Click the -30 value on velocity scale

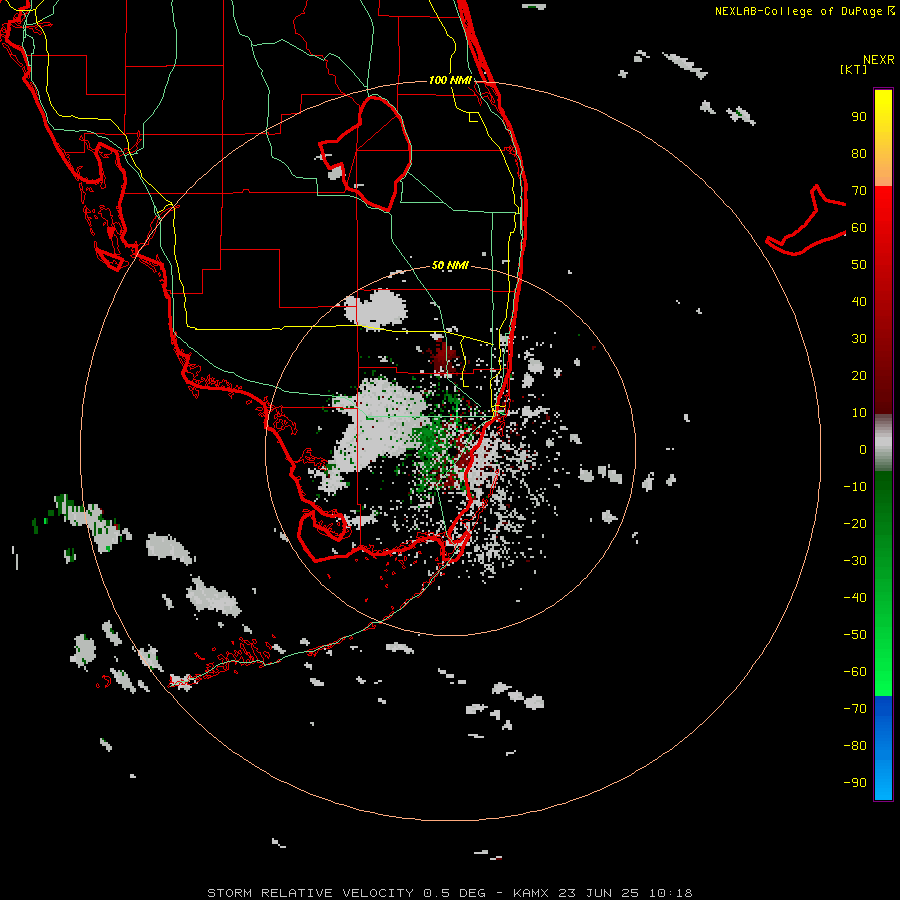coord(855,561)
